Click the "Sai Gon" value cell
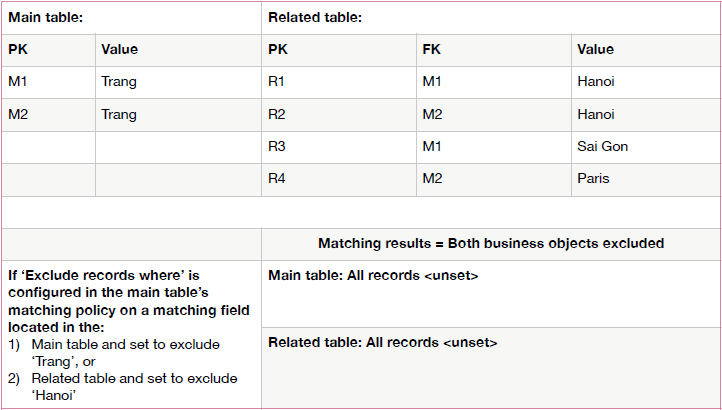 pyautogui.click(x=602, y=146)
